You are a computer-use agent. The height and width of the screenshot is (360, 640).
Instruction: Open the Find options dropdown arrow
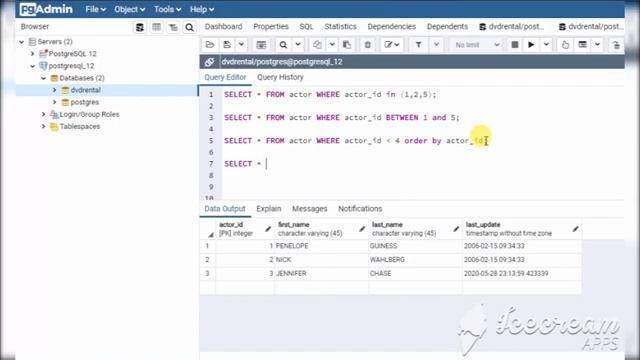(x=298, y=45)
